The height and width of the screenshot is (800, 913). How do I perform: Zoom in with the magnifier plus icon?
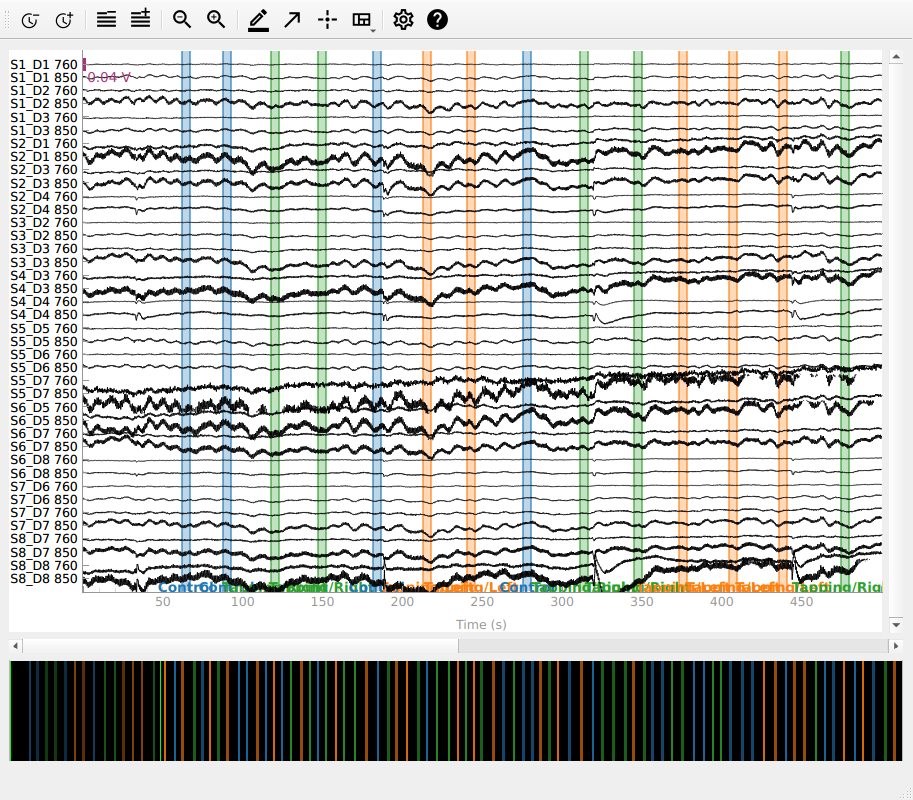(x=216, y=19)
